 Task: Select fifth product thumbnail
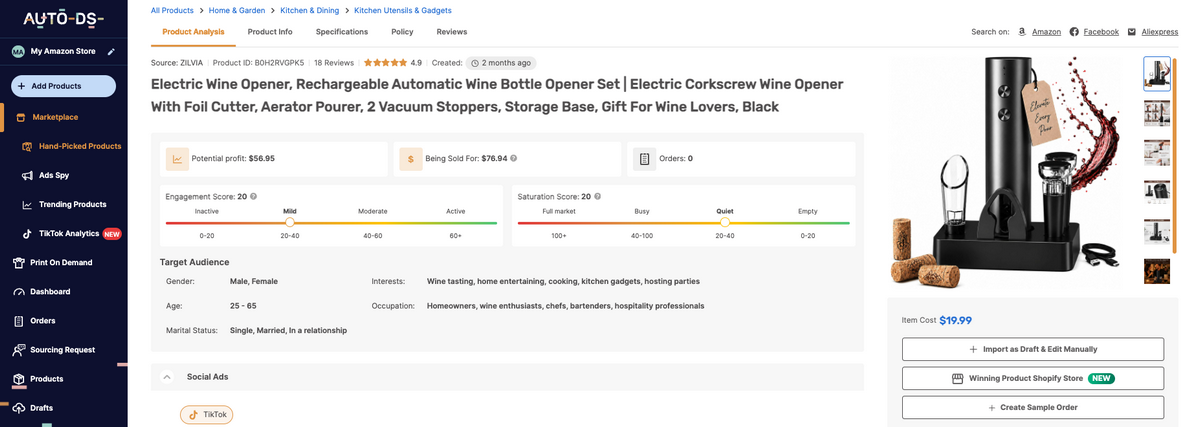click(1156, 232)
